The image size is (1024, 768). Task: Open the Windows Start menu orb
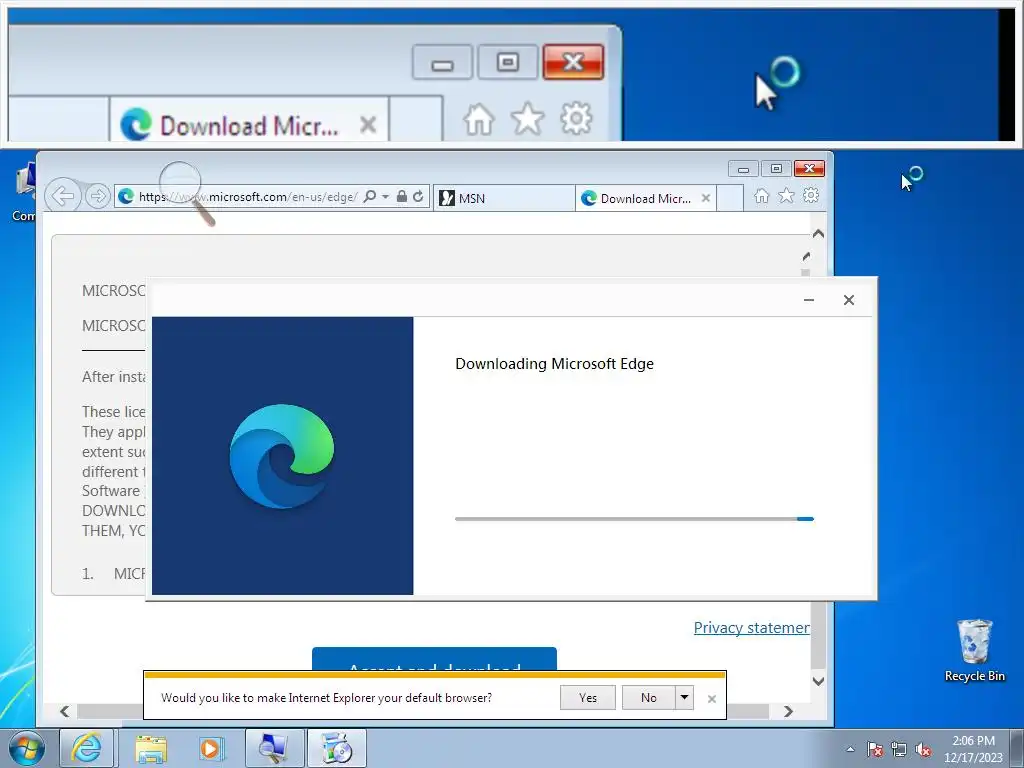[26, 748]
